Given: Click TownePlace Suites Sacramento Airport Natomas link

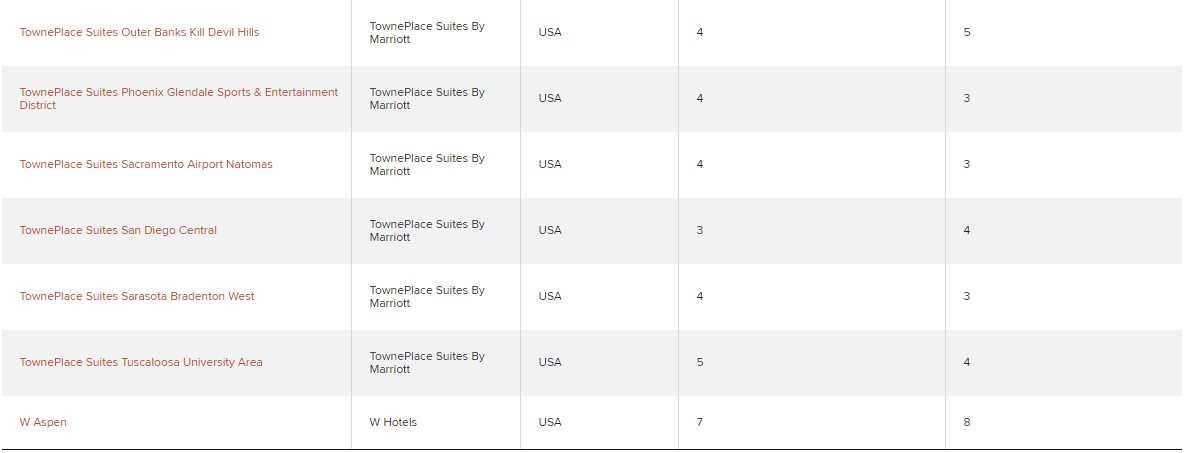Looking at the screenshot, I should (x=146, y=164).
